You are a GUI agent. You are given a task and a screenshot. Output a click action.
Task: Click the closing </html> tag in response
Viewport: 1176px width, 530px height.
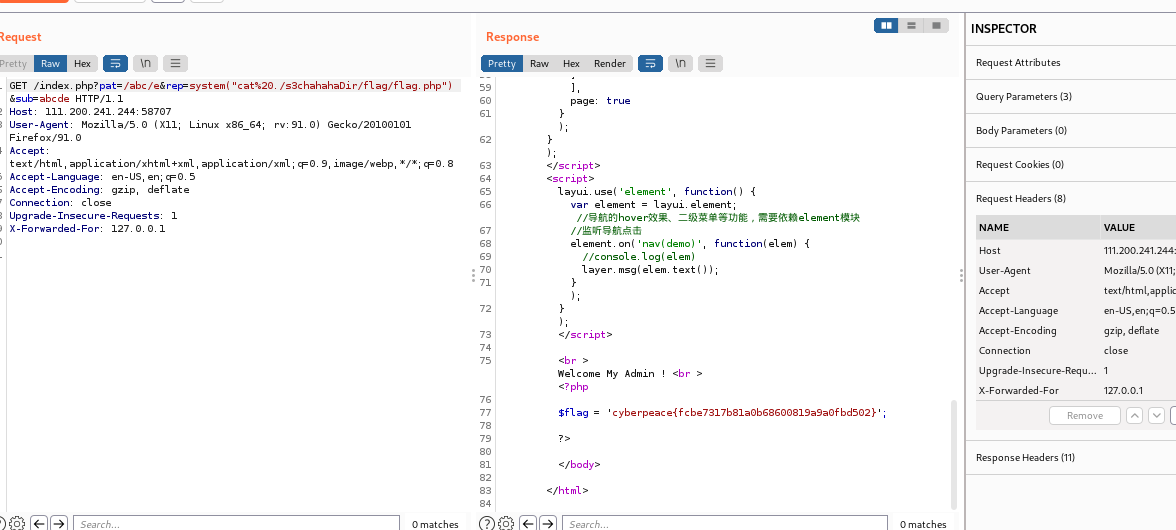pyautogui.click(x=567, y=490)
